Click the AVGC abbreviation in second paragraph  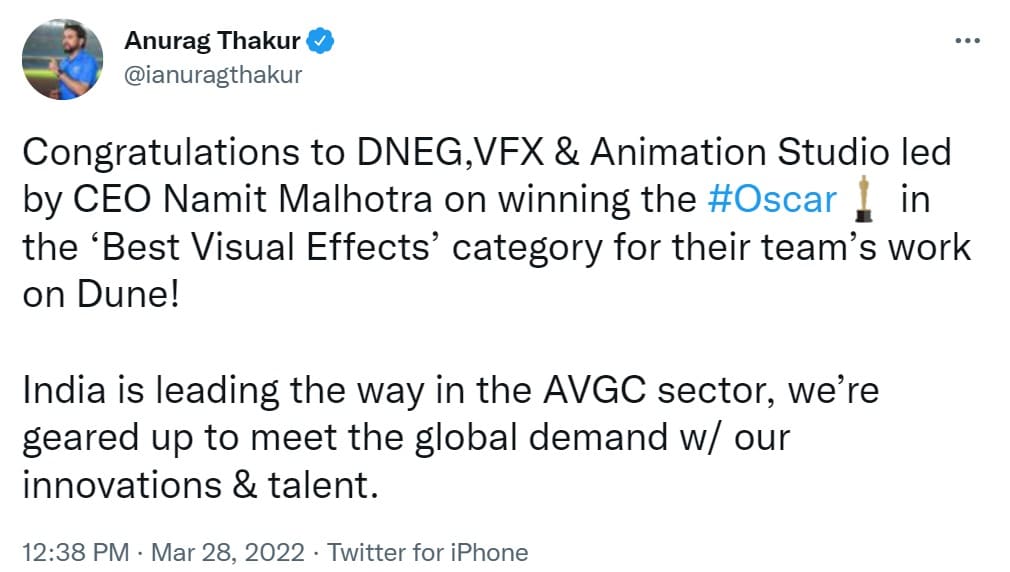pyautogui.click(x=594, y=390)
